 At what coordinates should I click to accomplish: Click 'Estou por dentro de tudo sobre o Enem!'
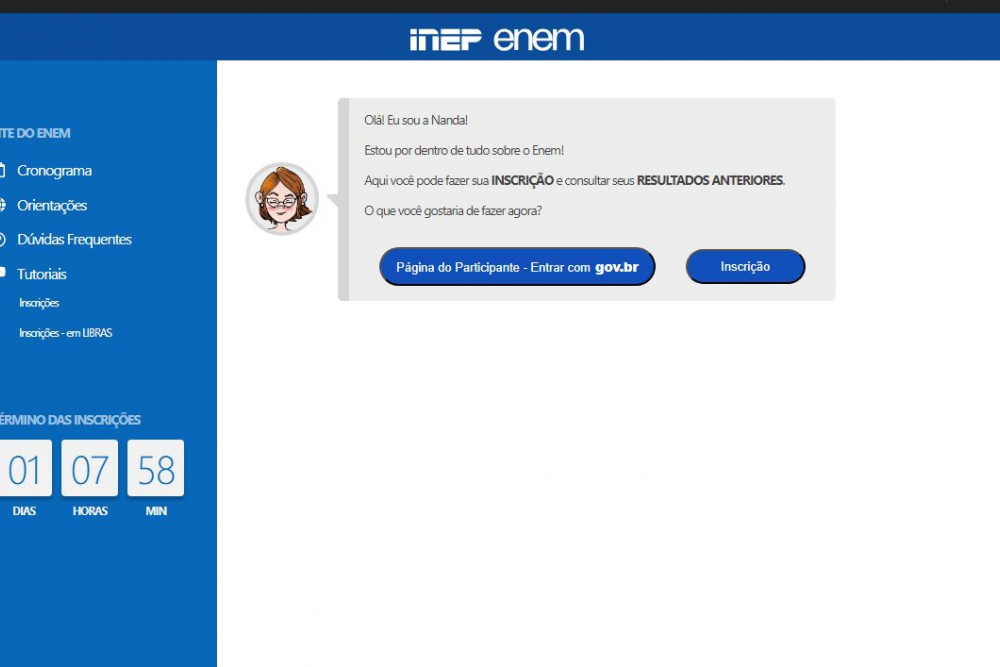pyautogui.click(x=464, y=150)
